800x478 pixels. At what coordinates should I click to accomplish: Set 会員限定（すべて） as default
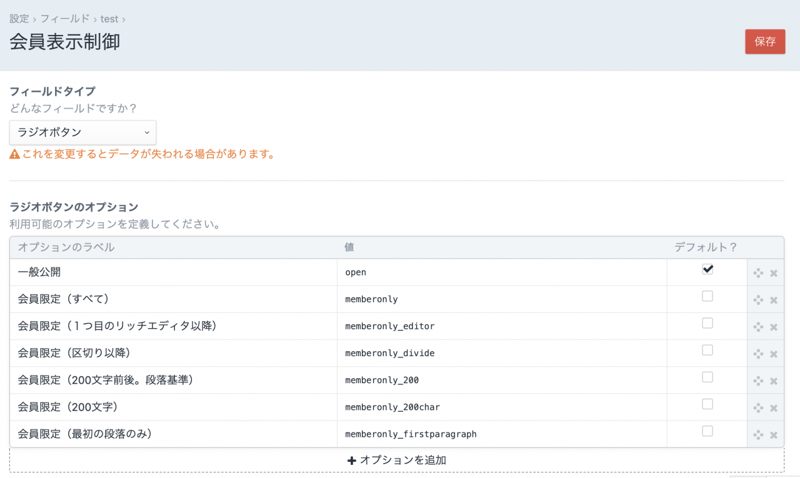tap(707, 297)
